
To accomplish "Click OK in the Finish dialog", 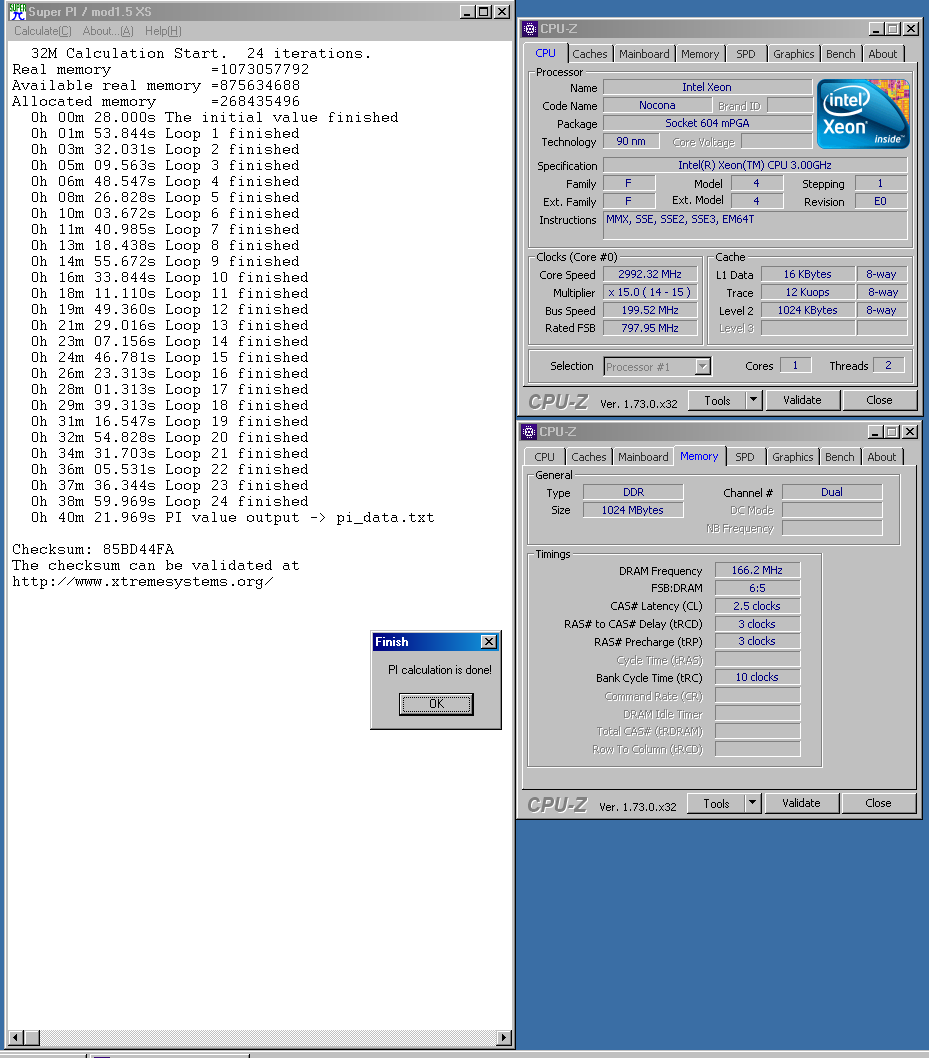I will [436, 704].
